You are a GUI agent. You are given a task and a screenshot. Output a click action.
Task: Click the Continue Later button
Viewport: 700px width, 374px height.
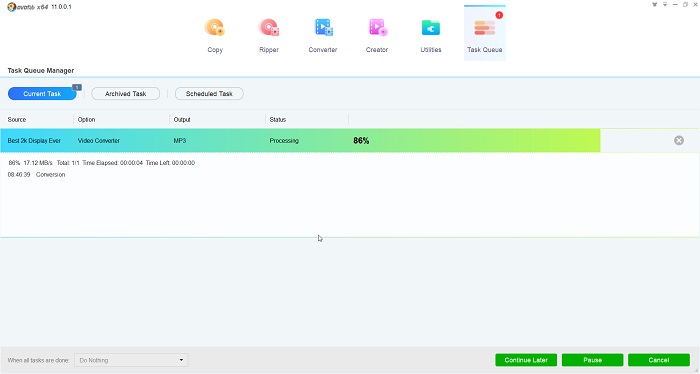526,360
